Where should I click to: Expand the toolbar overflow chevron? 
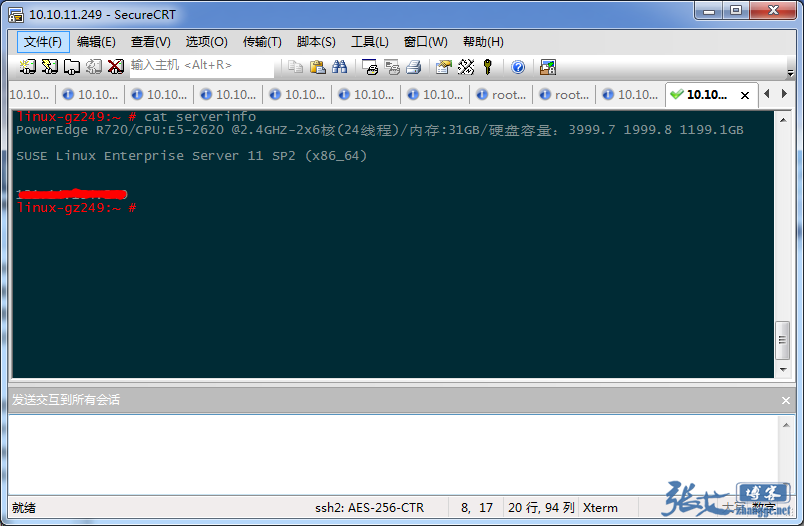click(x=790, y=73)
